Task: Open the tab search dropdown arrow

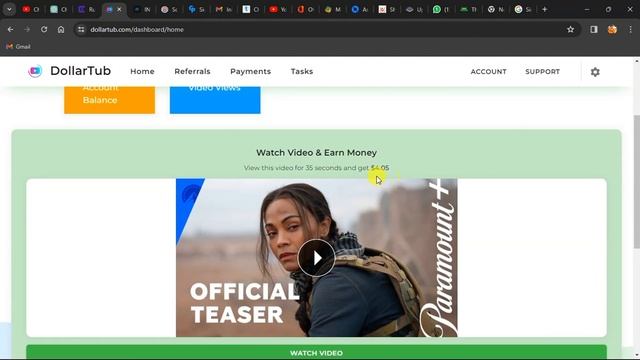Action: pyautogui.click(x=9, y=9)
